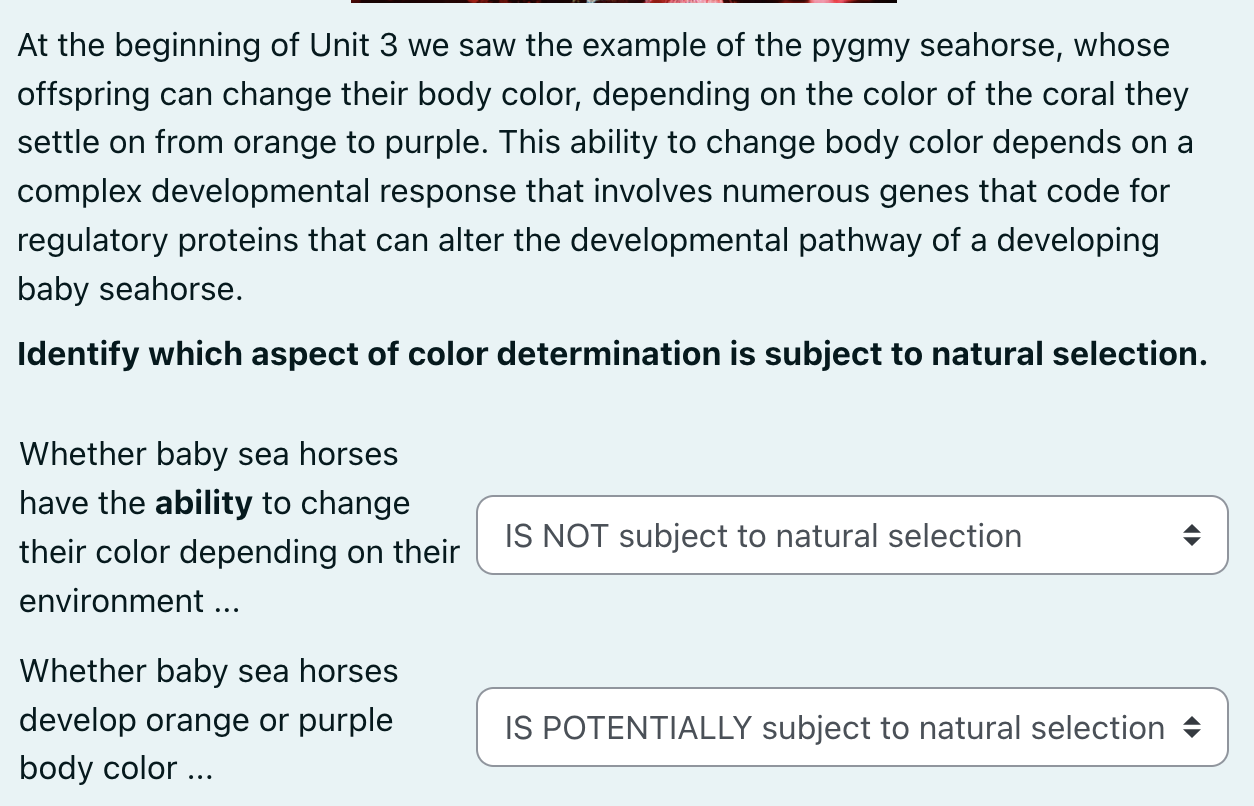Click the 'IS NOT subject' selected option text

[x=763, y=535]
